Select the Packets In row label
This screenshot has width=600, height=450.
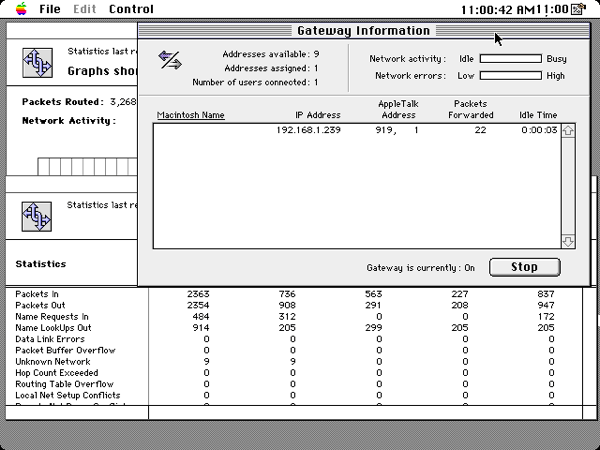tap(37, 294)
